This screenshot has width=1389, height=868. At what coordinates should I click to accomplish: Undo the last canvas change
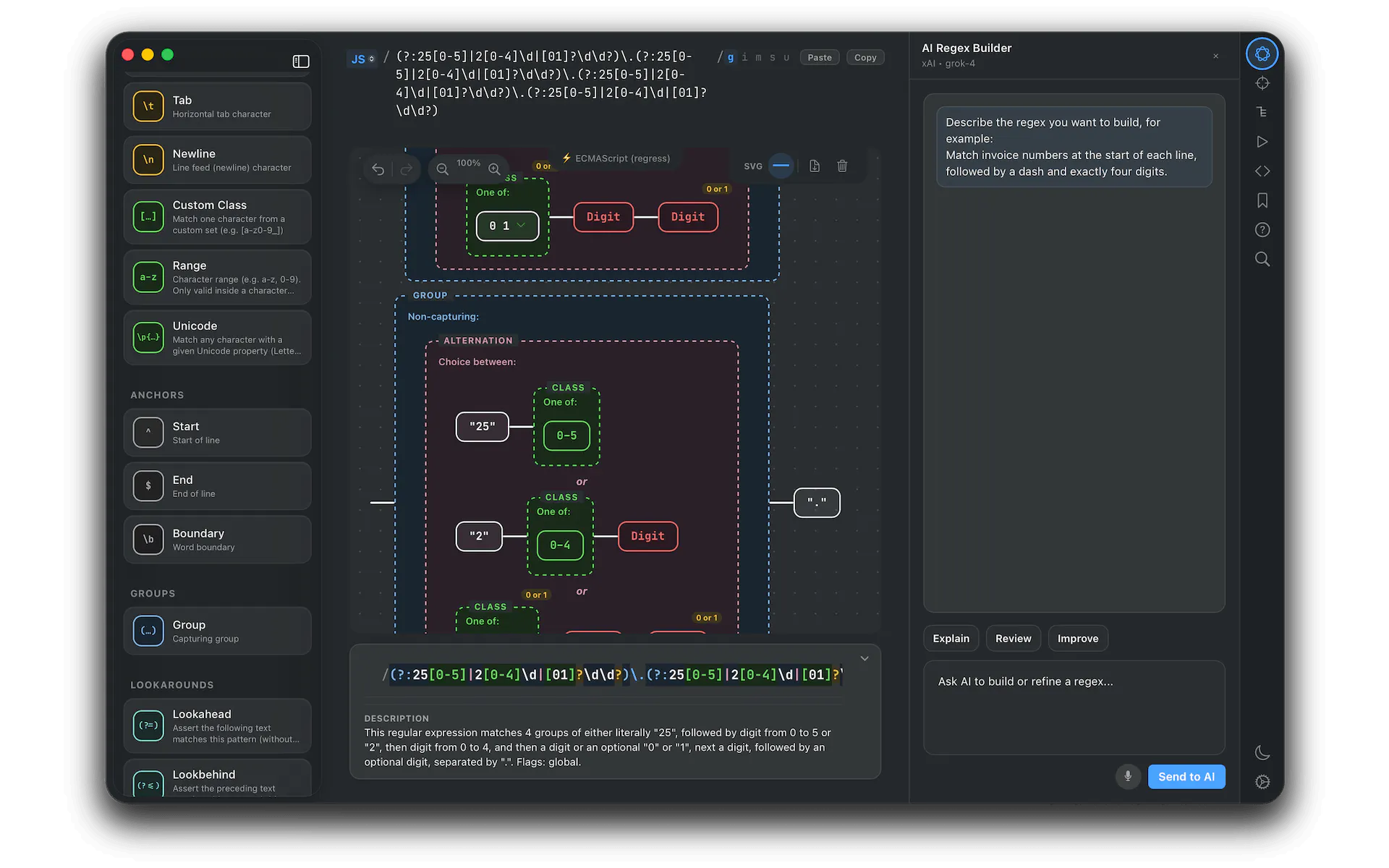(378, 169)
